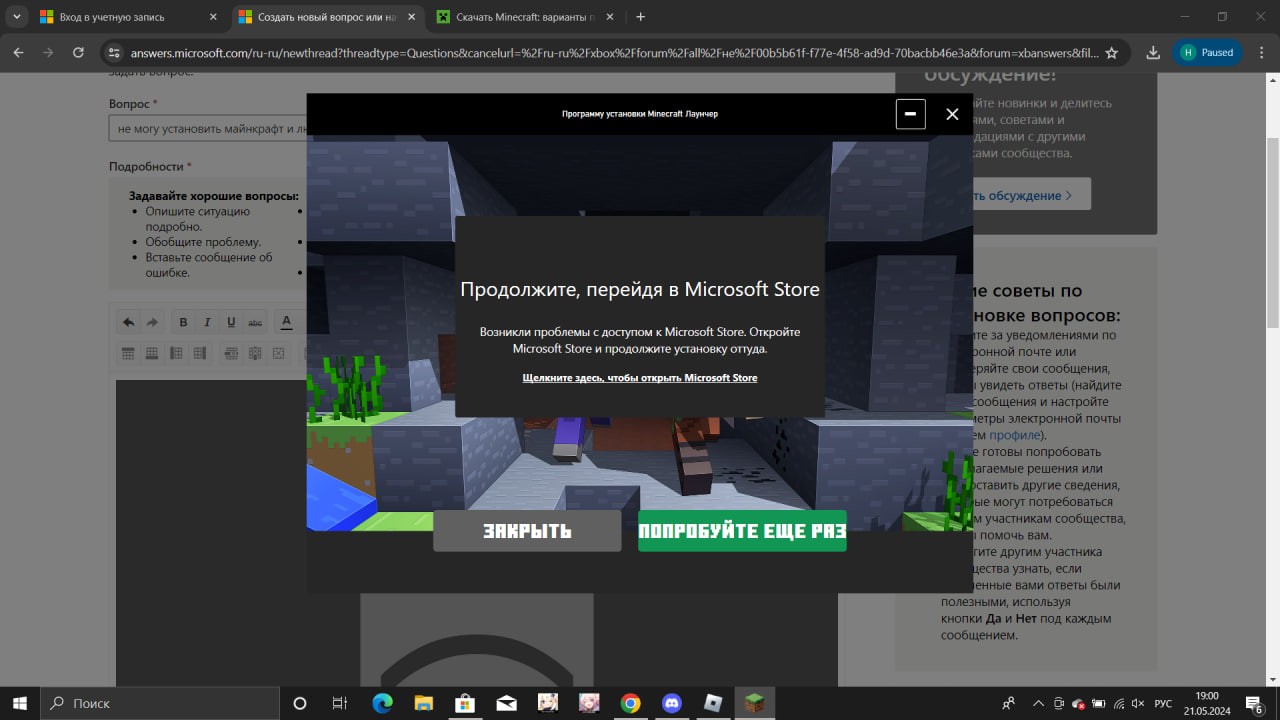Open the Windows Start menu
The height and width of the screenshot is (720, 1280).
tap(20, 703)
